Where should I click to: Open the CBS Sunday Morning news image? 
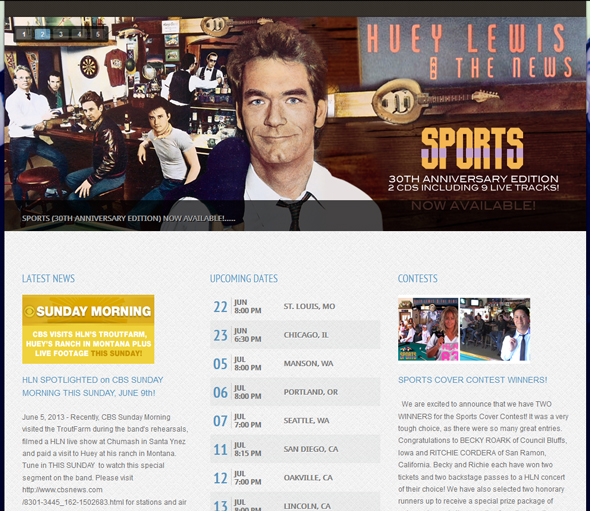[88, 329]
